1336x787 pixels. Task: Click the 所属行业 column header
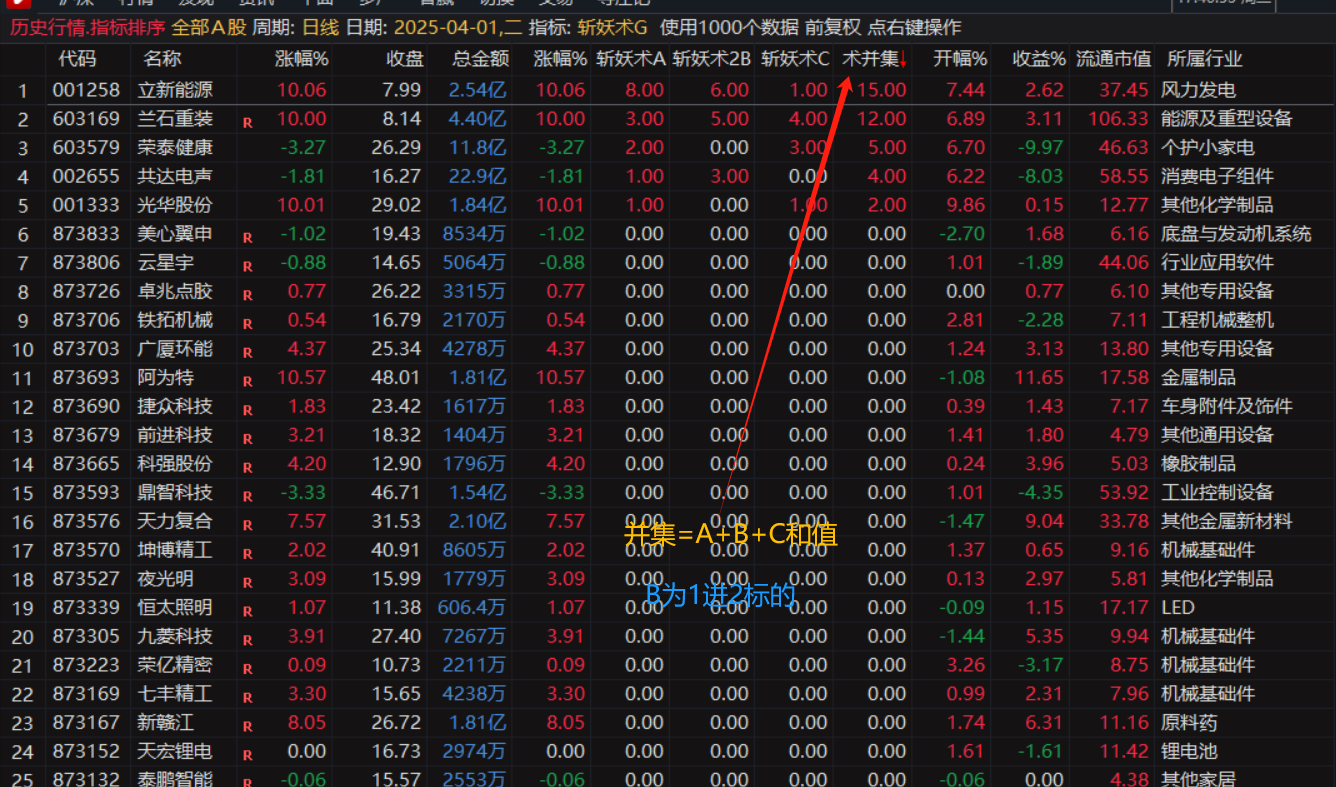[x=1204, y=59]
